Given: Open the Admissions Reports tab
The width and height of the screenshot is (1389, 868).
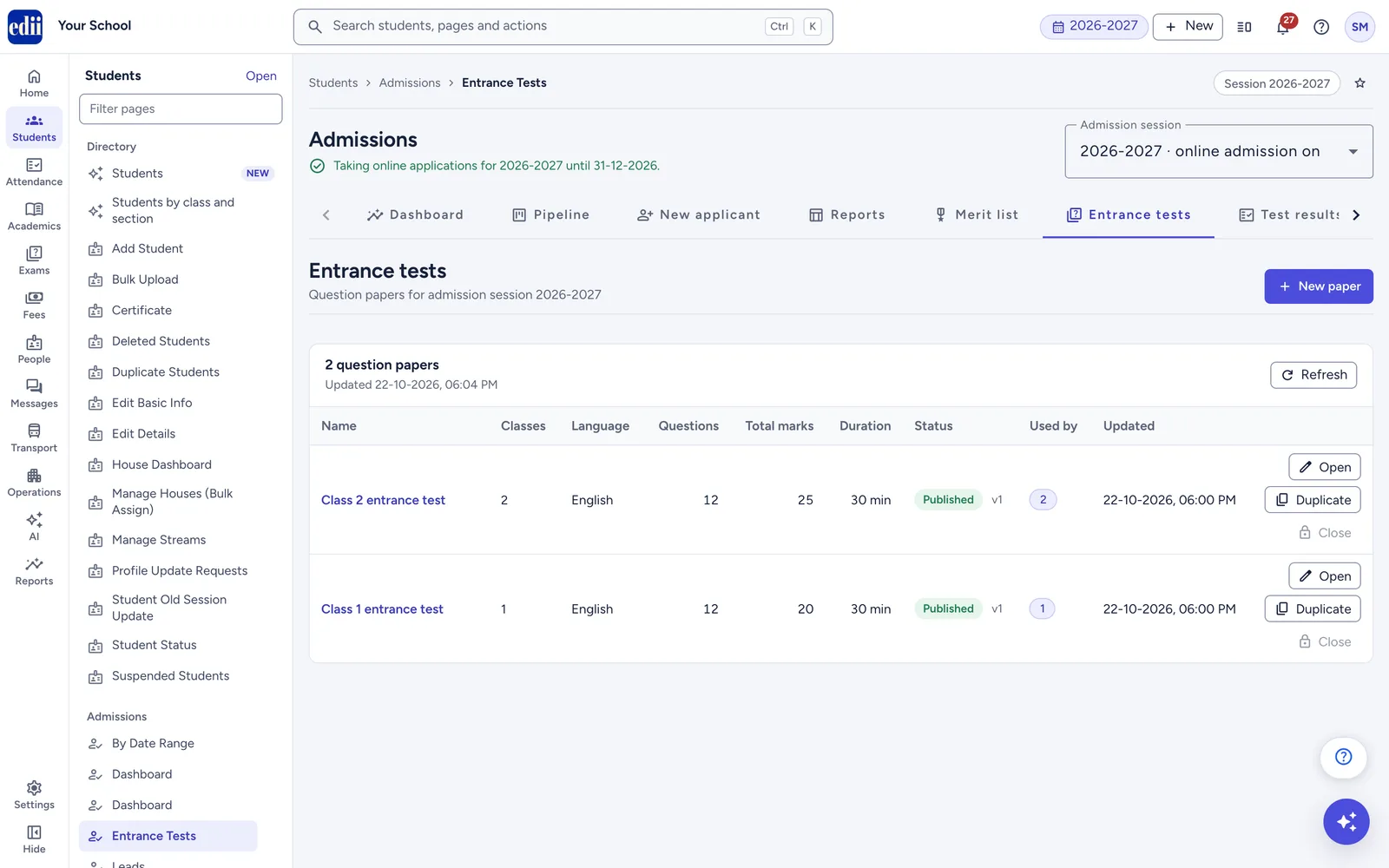Looking at the screenshot, I should [x=846, y=214].
